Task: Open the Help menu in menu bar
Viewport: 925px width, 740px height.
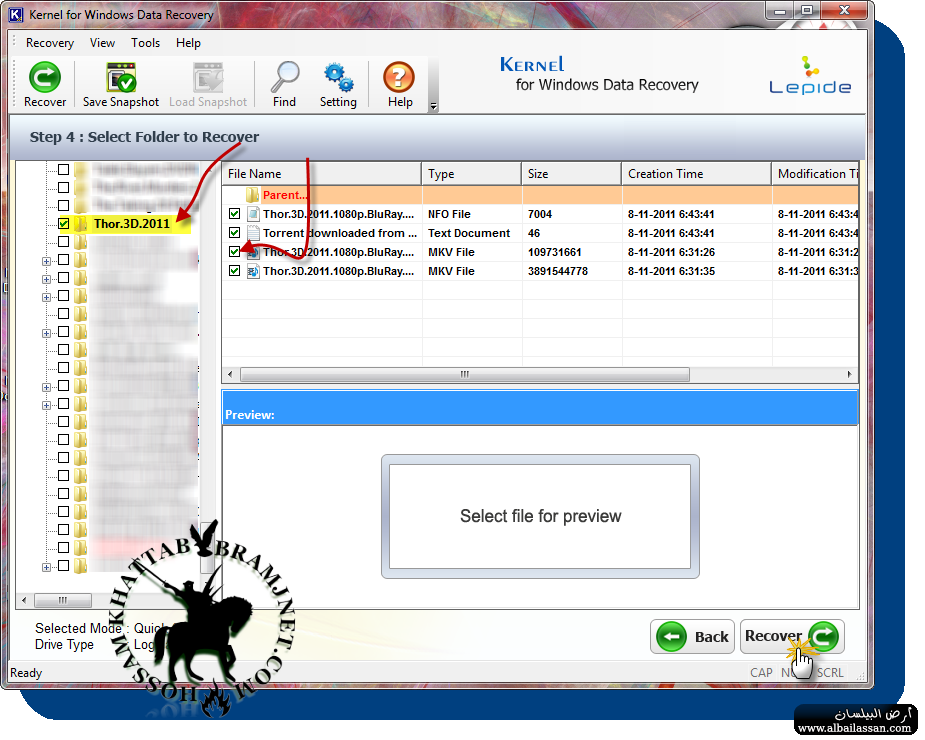Action: [x=188, y=43]
